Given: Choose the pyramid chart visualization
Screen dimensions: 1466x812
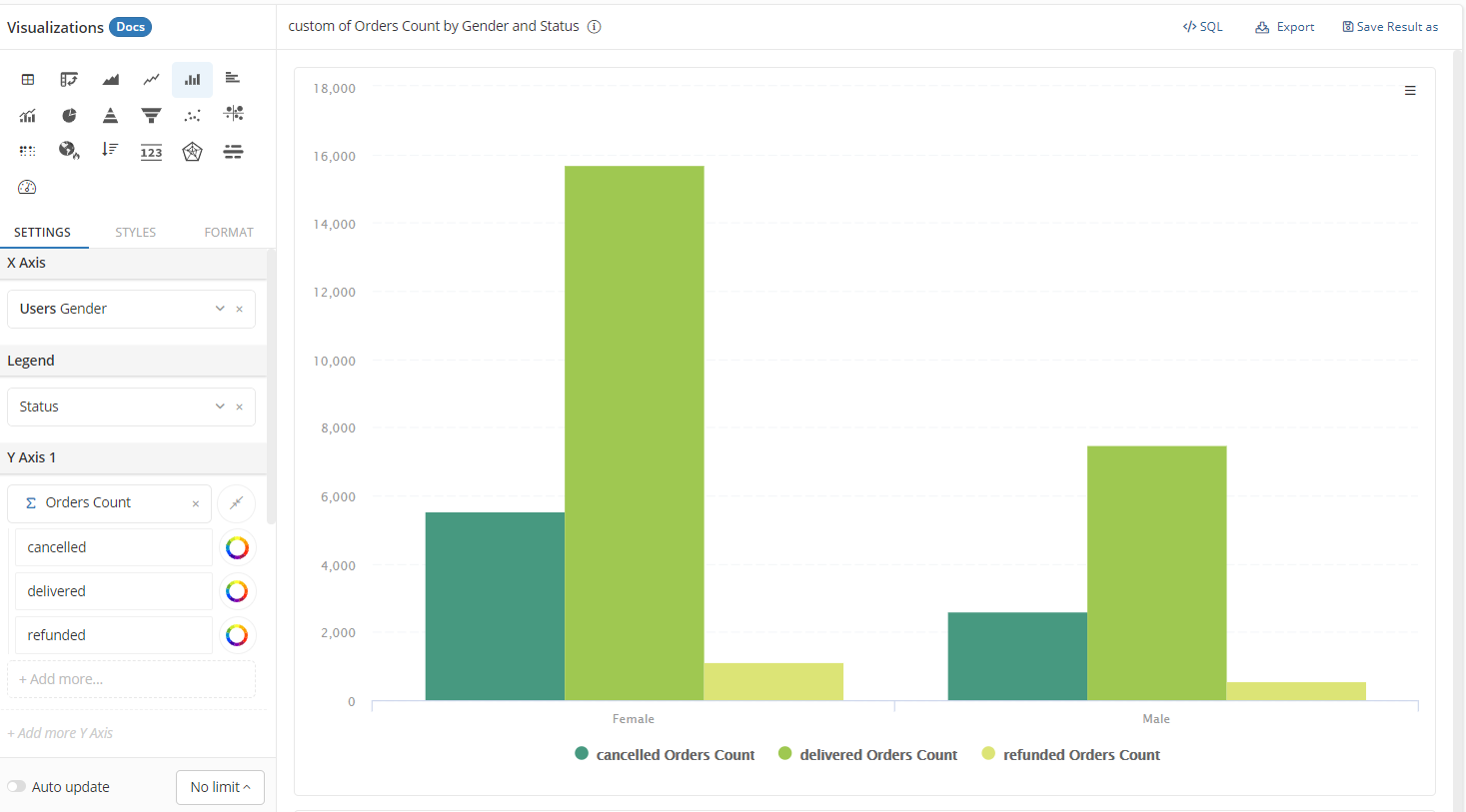Looking at the screenshot, I should [110, 116].
